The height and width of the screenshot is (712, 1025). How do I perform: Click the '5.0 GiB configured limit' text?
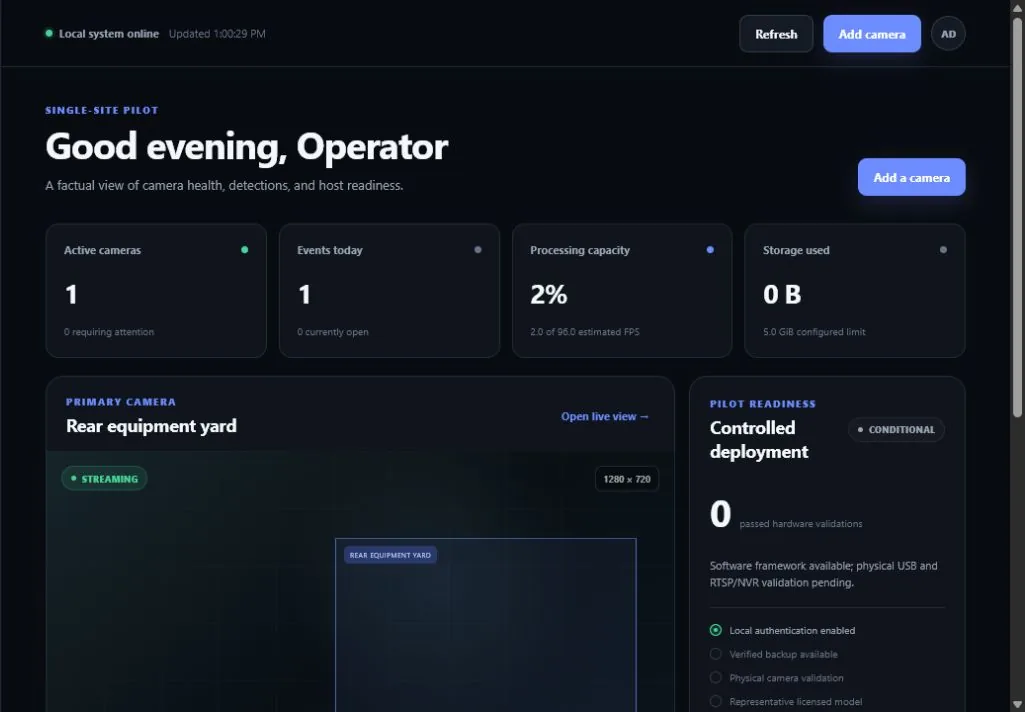point(814,332)
